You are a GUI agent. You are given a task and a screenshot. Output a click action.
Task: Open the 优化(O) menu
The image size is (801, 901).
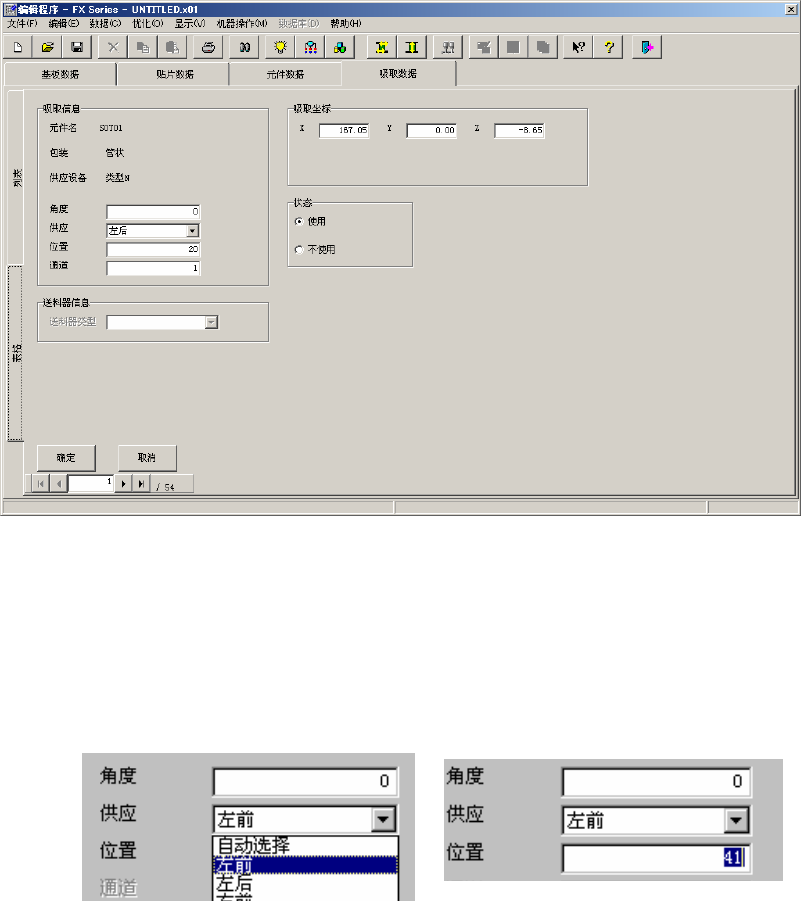tap(148, 24)
